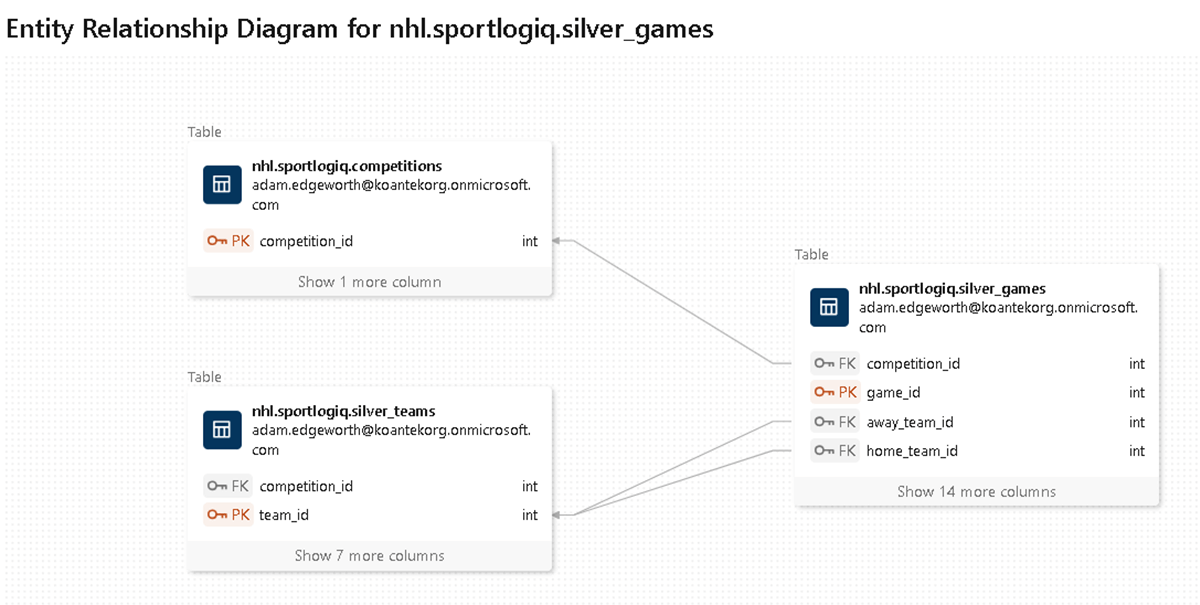The image size is (1200, 605).
Task: Click the FK key icon beside home_team_id
Action: [x=824, y=451]
